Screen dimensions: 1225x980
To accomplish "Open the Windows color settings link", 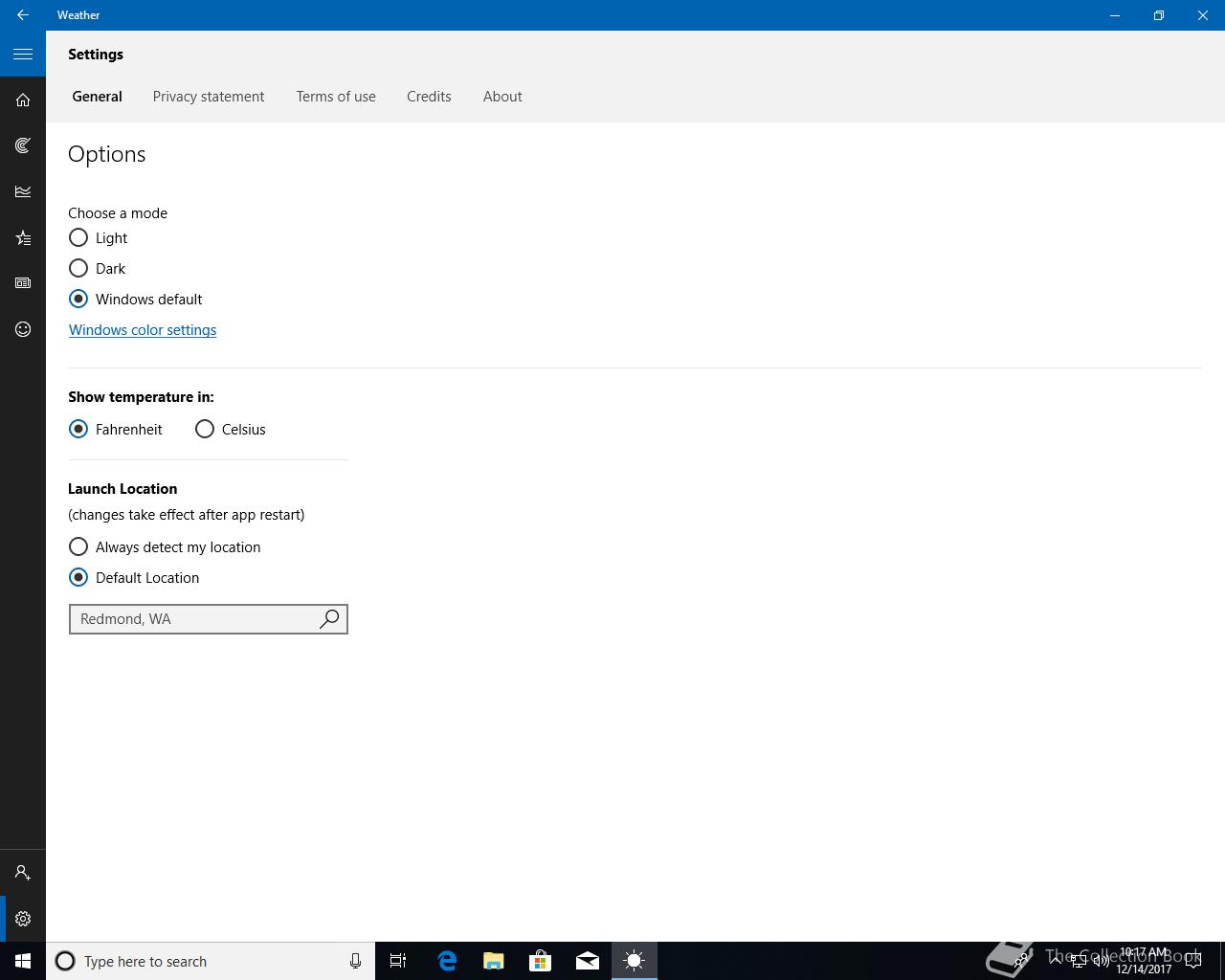I will pyautogui.click(x=143, y=330).
